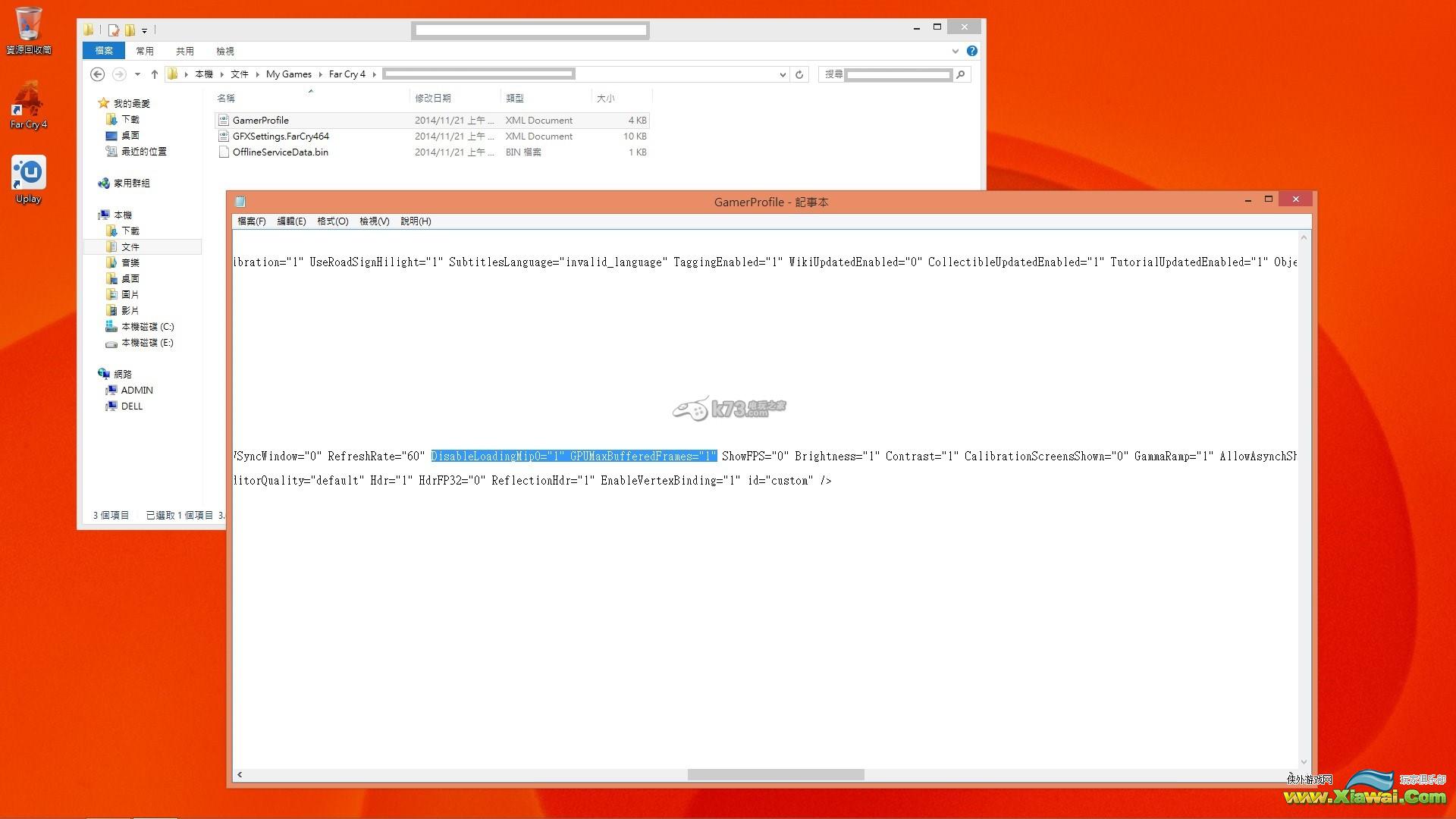The height and width of the screenshot is (819, 1456).
Task: Expand the Far Cry 4 breadcrumb arrow
Action: pos(374,74)
